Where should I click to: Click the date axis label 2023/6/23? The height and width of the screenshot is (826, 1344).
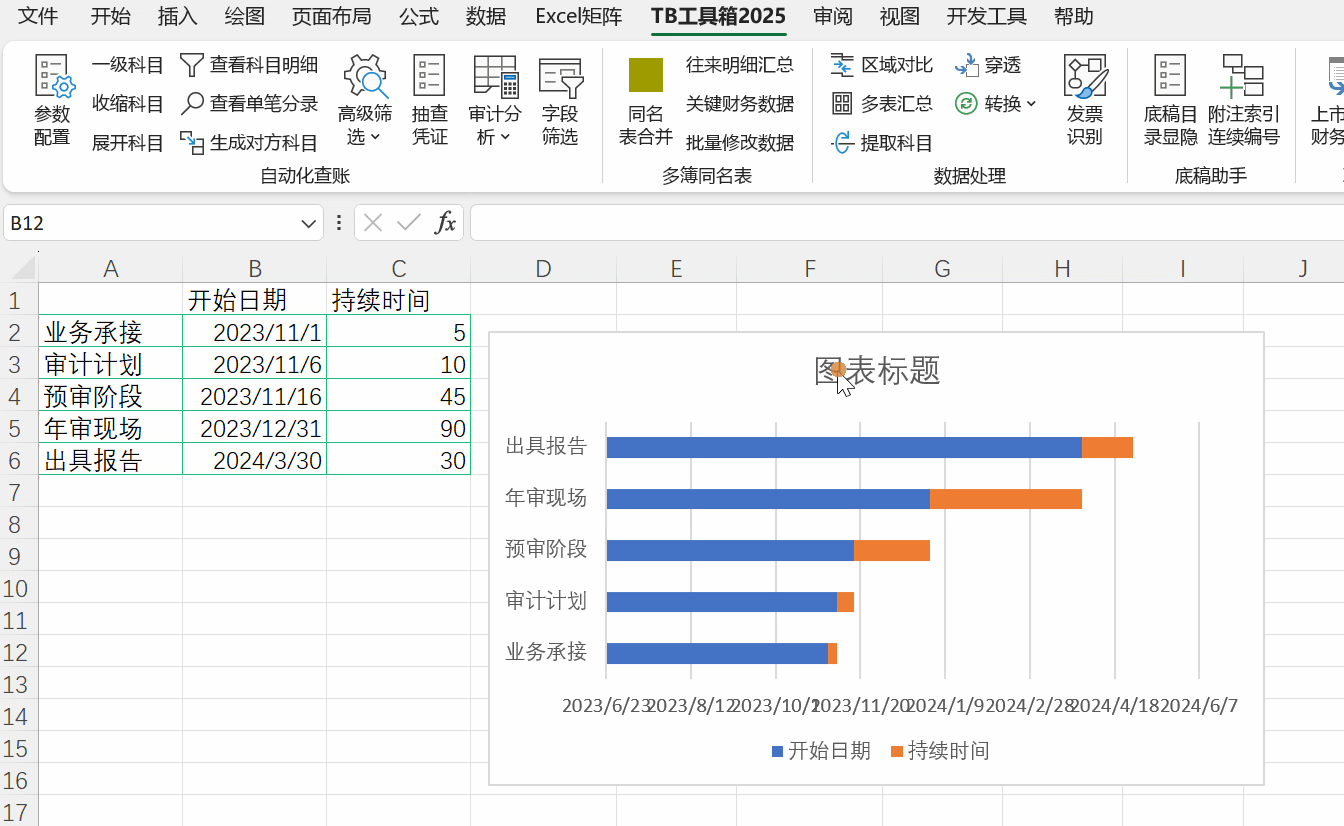[607, 706]
